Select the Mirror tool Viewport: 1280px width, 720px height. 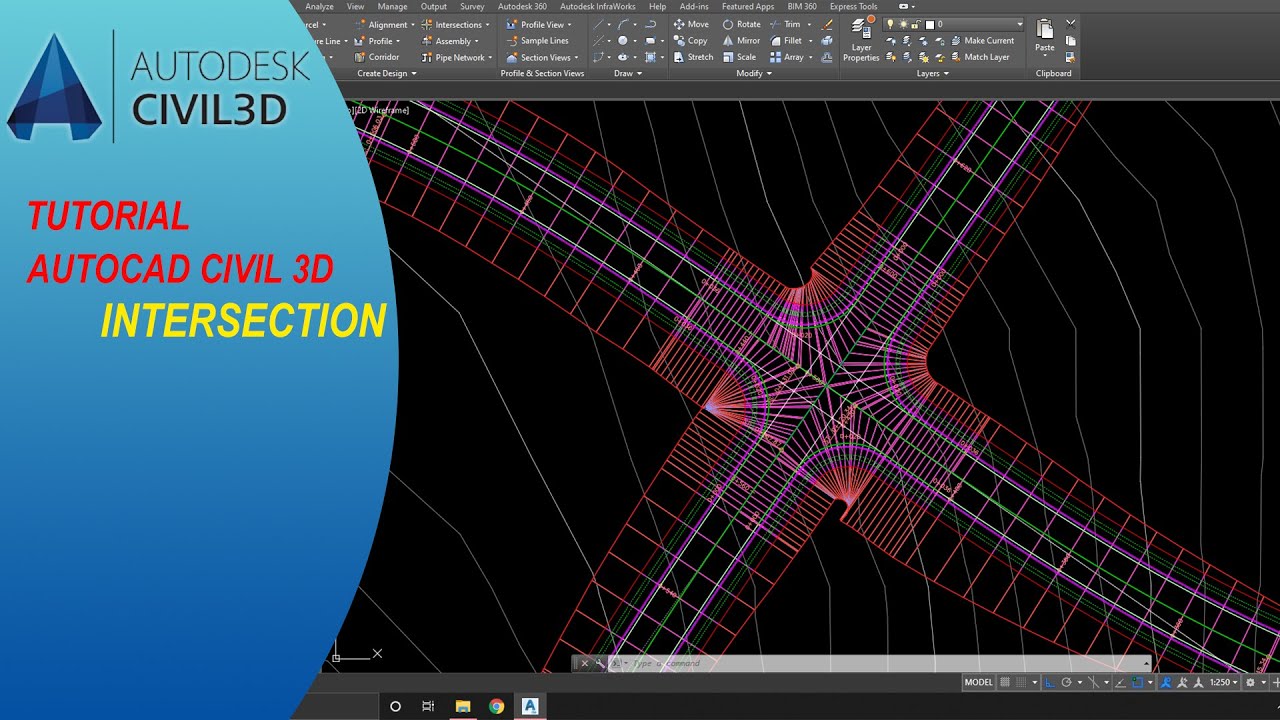741,41
